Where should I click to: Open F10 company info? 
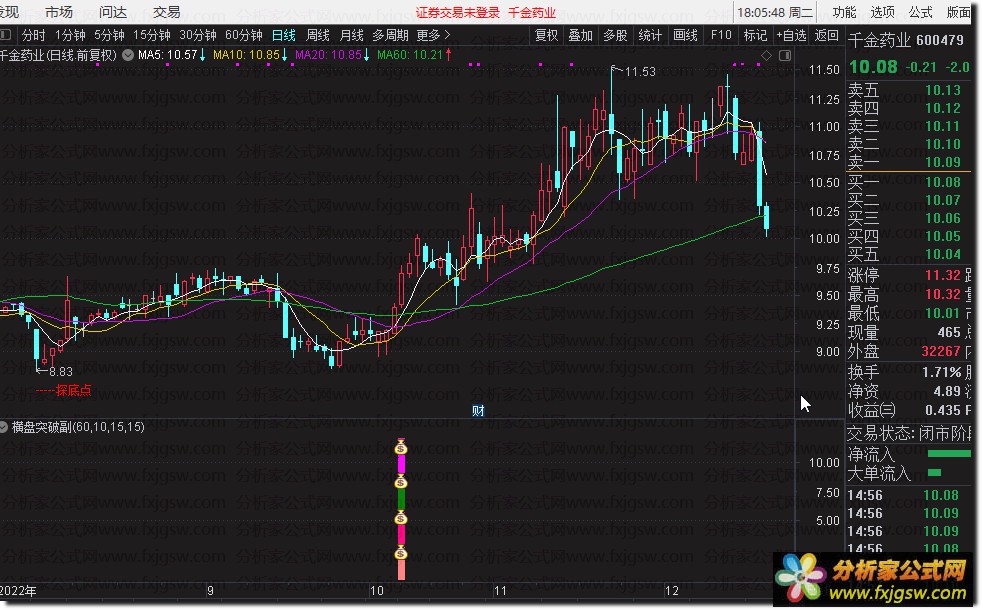[721, 35]
